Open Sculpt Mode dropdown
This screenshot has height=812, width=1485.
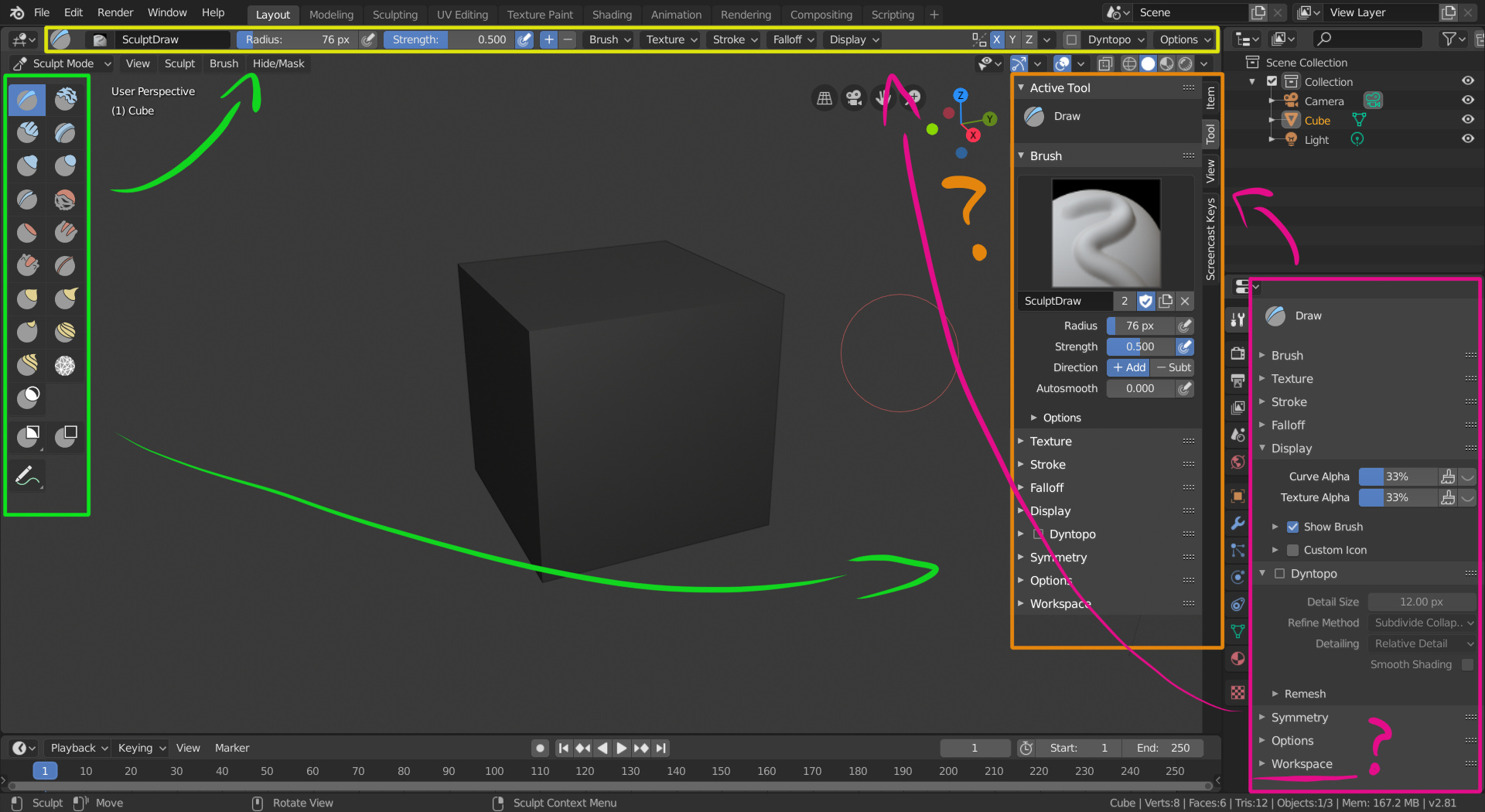pos(63,63)
